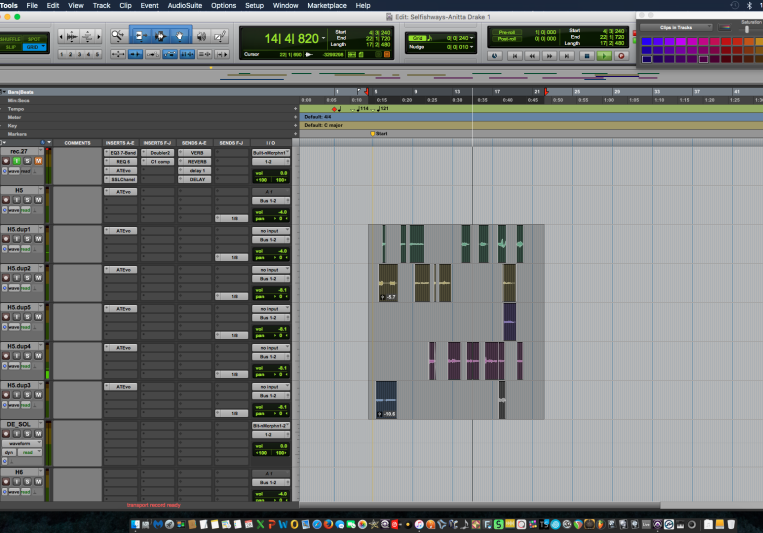763x533 pixels.
Task: Click the Post-roll button
Action: tap(506, 39)
